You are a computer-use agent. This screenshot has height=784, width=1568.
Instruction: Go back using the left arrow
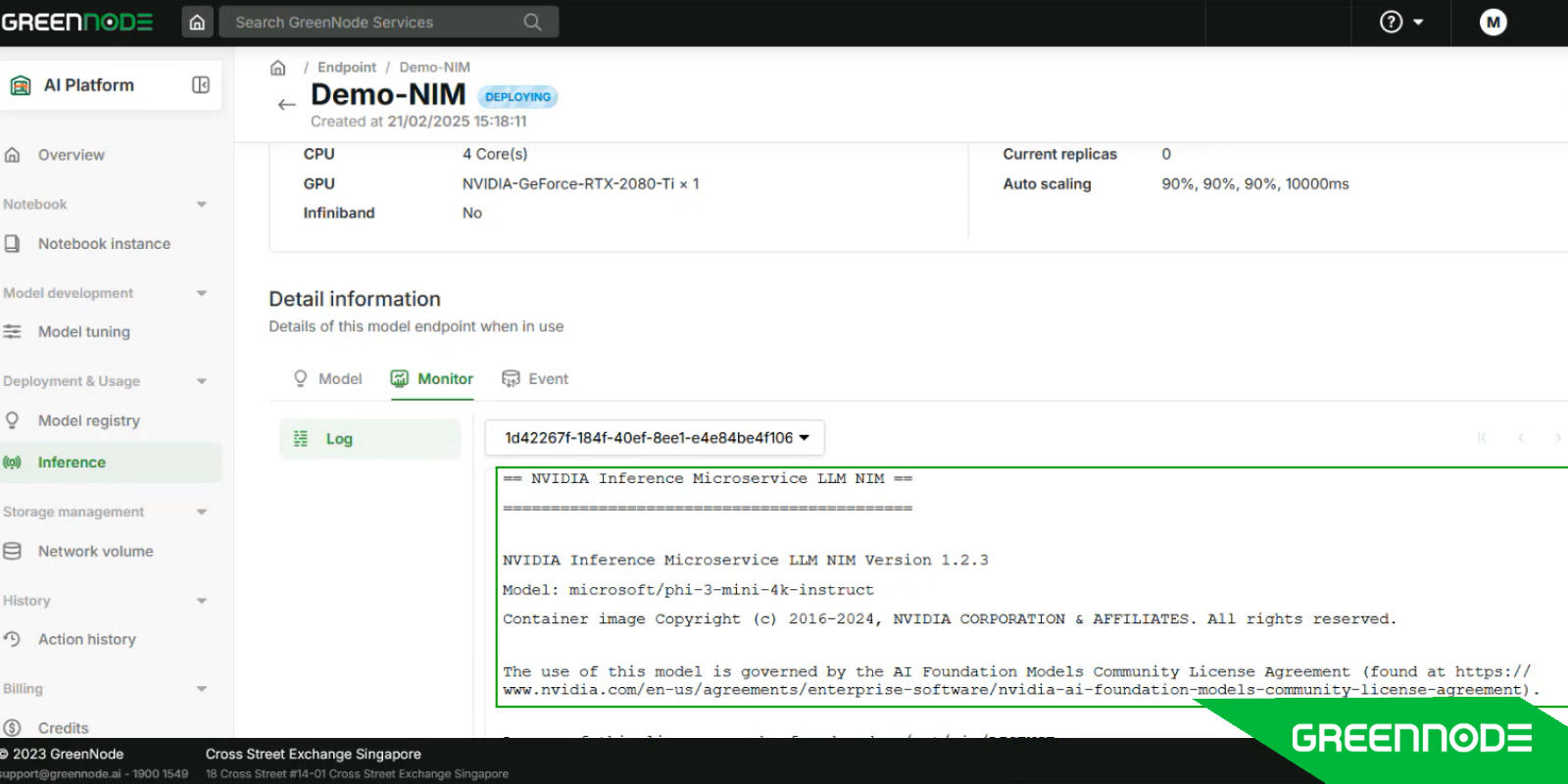pyautogui.click(x=286, y=105)
